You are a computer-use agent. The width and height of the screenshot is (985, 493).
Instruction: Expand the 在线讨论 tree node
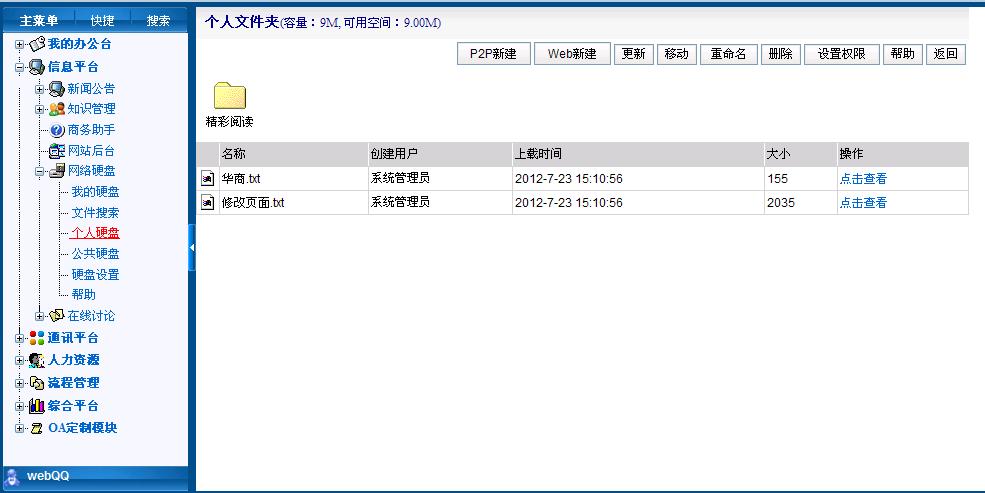tap(40, 316)
